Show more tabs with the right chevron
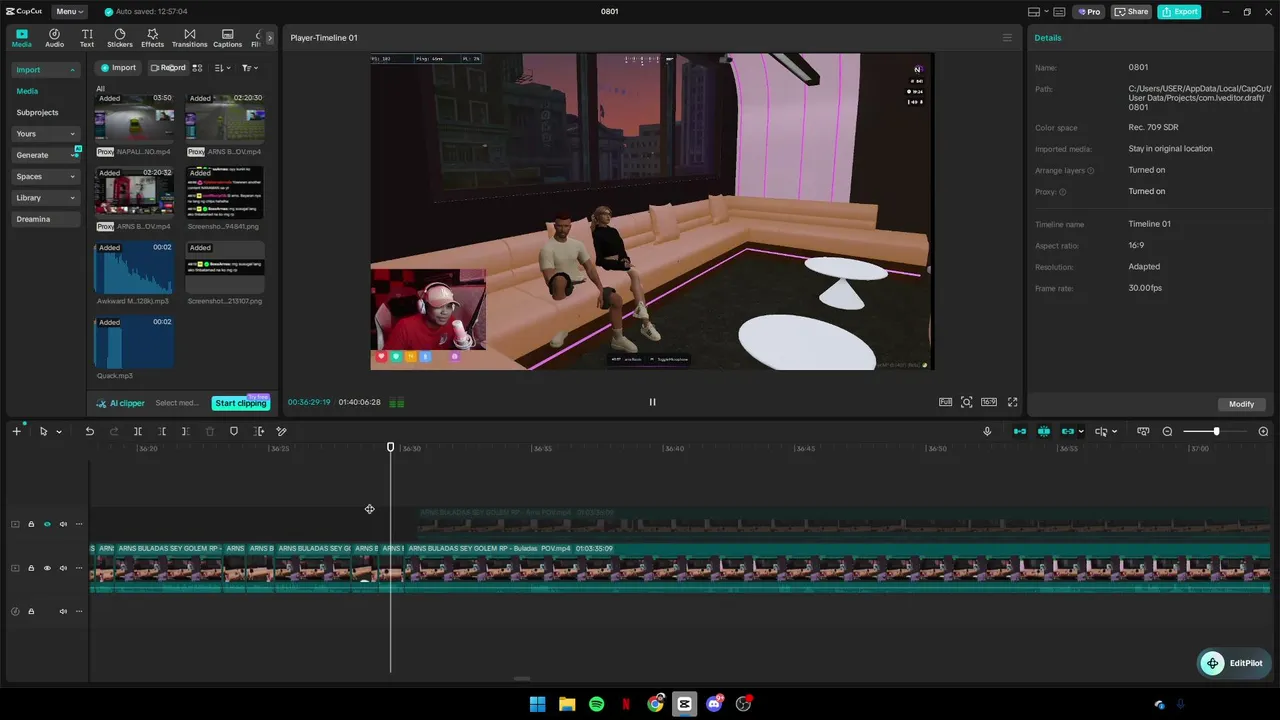 [x=269, y=38]
